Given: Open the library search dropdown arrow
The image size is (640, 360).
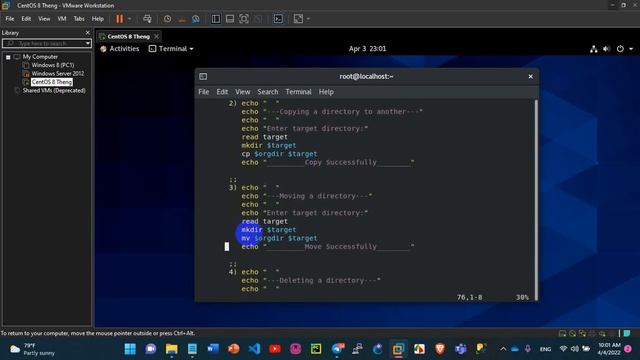Looking at the screenshot, I should (x=88, y=43).
